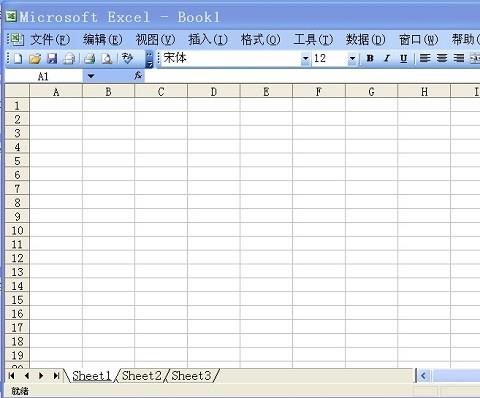Image resolution: width=480 pixels, height=398 pixels.
Task: Save the workbook with the floppy disk icon
Action: tap(52, 59)
